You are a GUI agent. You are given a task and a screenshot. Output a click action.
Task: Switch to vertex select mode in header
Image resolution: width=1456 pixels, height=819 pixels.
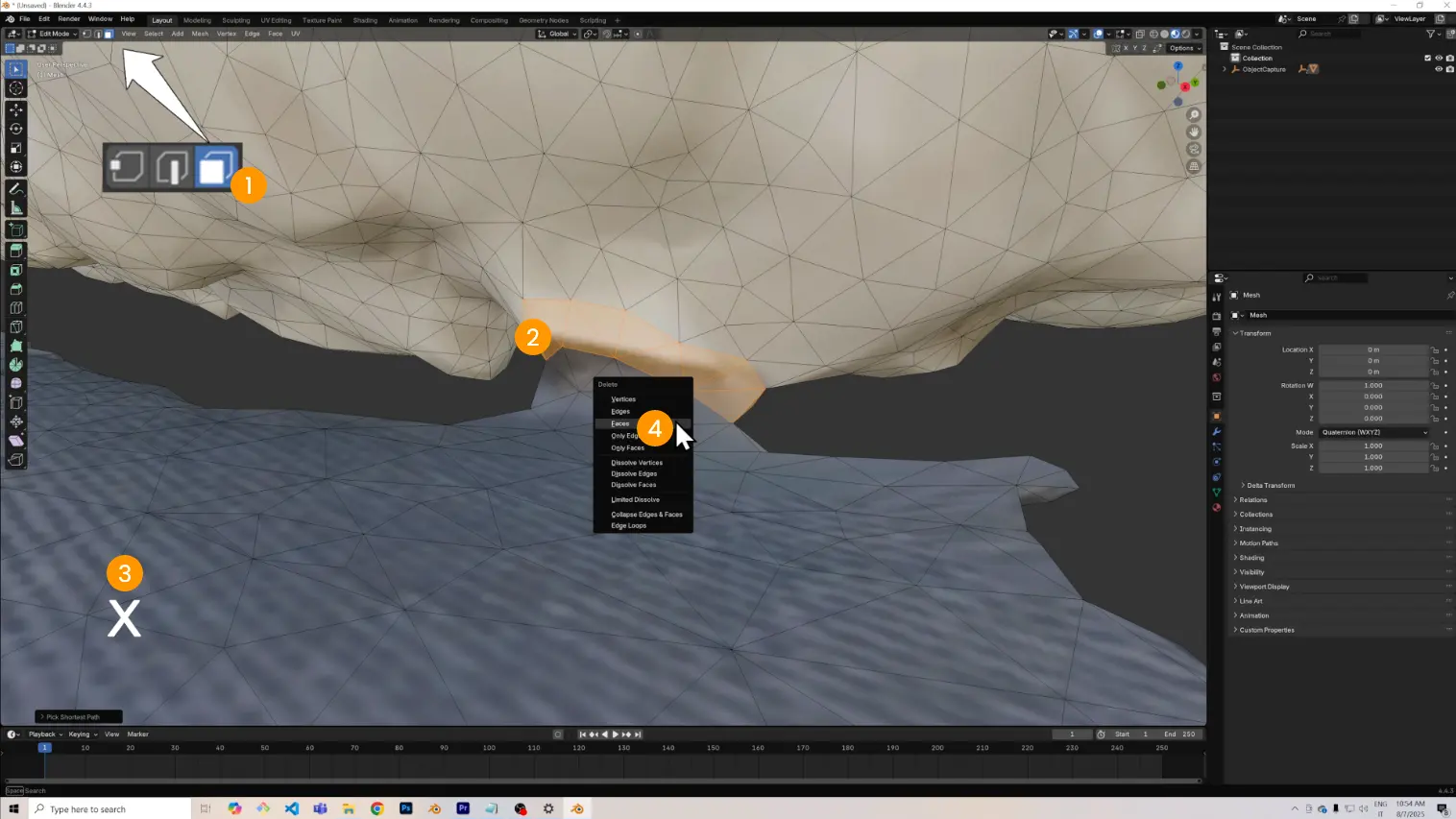click(86, 34)
